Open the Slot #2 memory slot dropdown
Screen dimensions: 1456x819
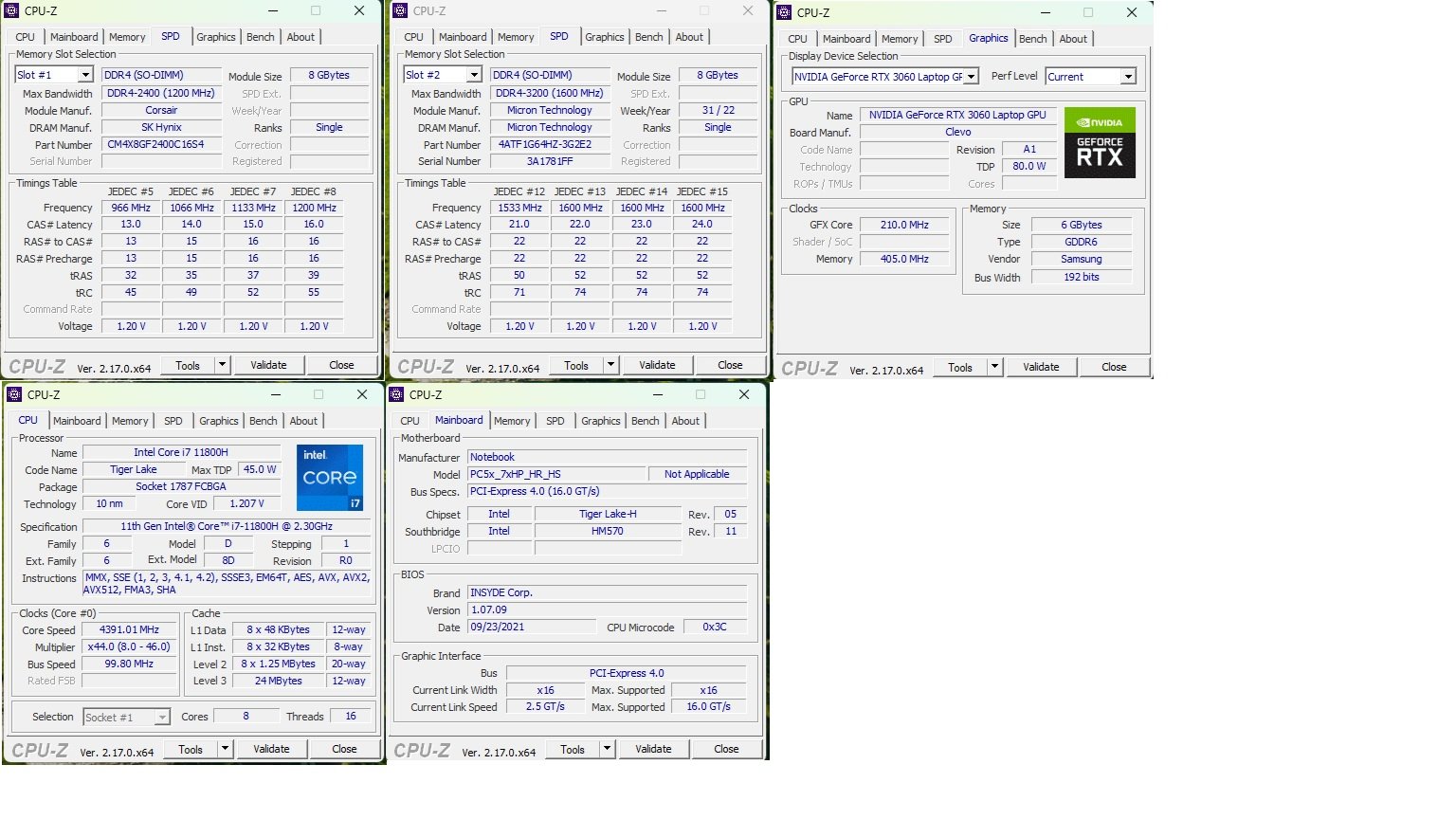tap(474, 75)
